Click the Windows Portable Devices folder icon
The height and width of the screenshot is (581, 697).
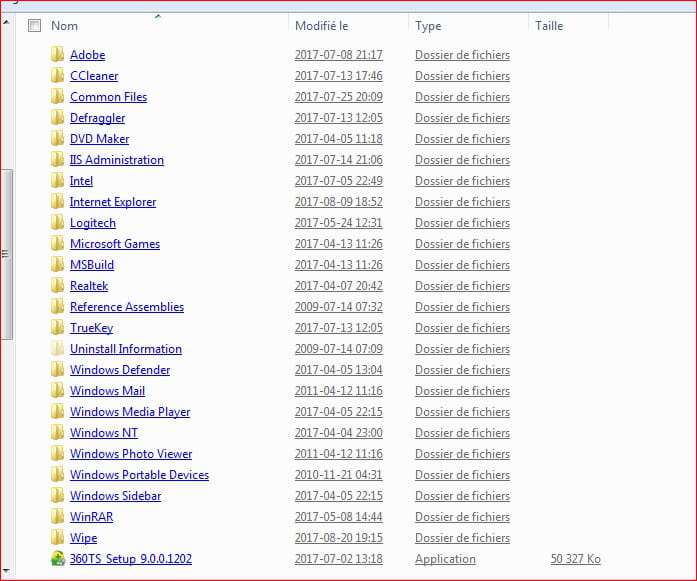57,474
